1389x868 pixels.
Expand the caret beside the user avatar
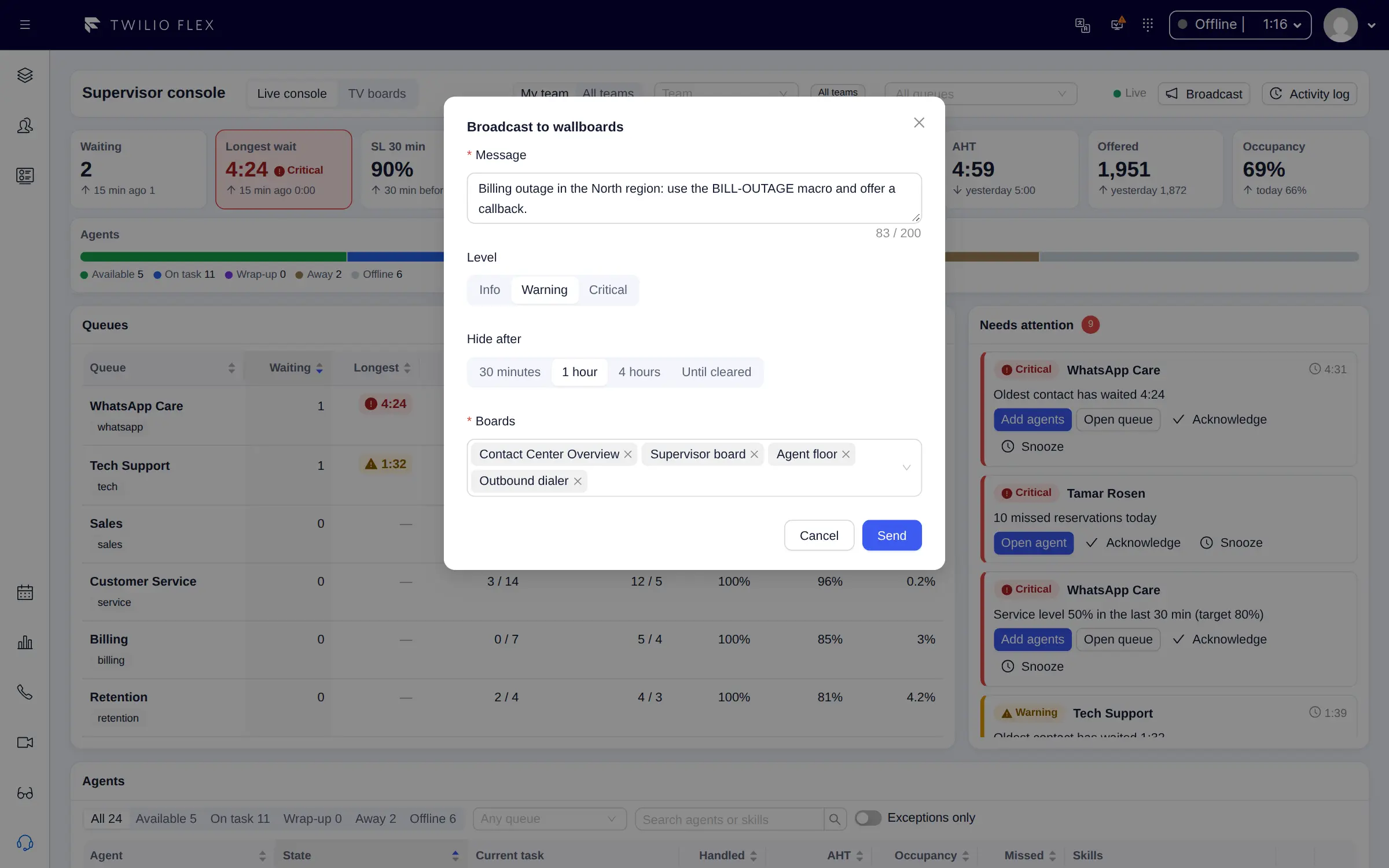point(1371,25)
